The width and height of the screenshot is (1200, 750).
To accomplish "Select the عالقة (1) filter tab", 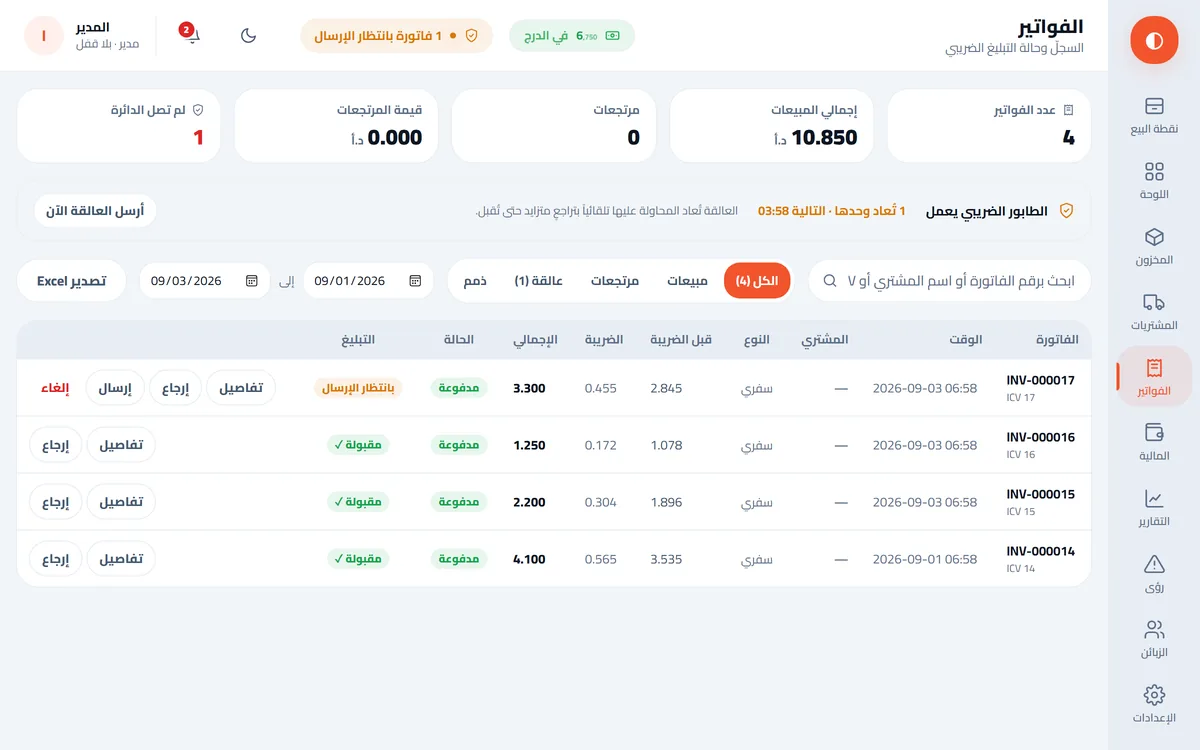I will click(x=539, y=281).
